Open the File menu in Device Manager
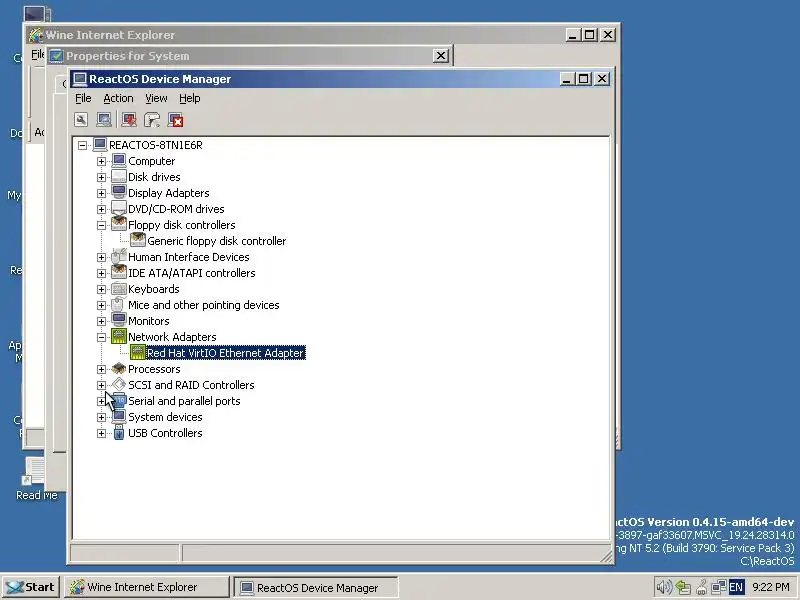This screenshot has width=800, height=600. tap(83, 98)
